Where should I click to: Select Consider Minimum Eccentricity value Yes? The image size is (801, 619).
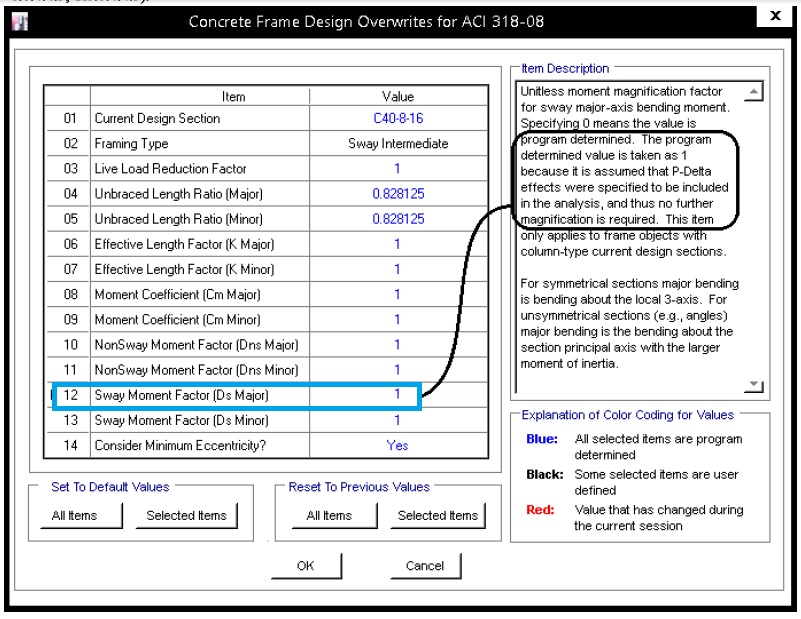coord(398,445)
